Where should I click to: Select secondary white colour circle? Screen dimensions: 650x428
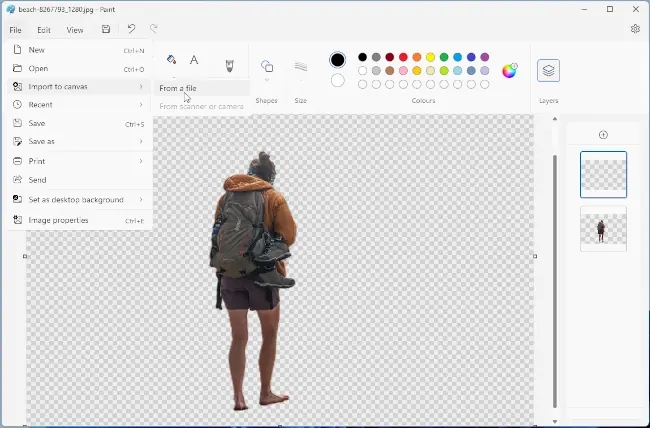(x=337, y=80)
